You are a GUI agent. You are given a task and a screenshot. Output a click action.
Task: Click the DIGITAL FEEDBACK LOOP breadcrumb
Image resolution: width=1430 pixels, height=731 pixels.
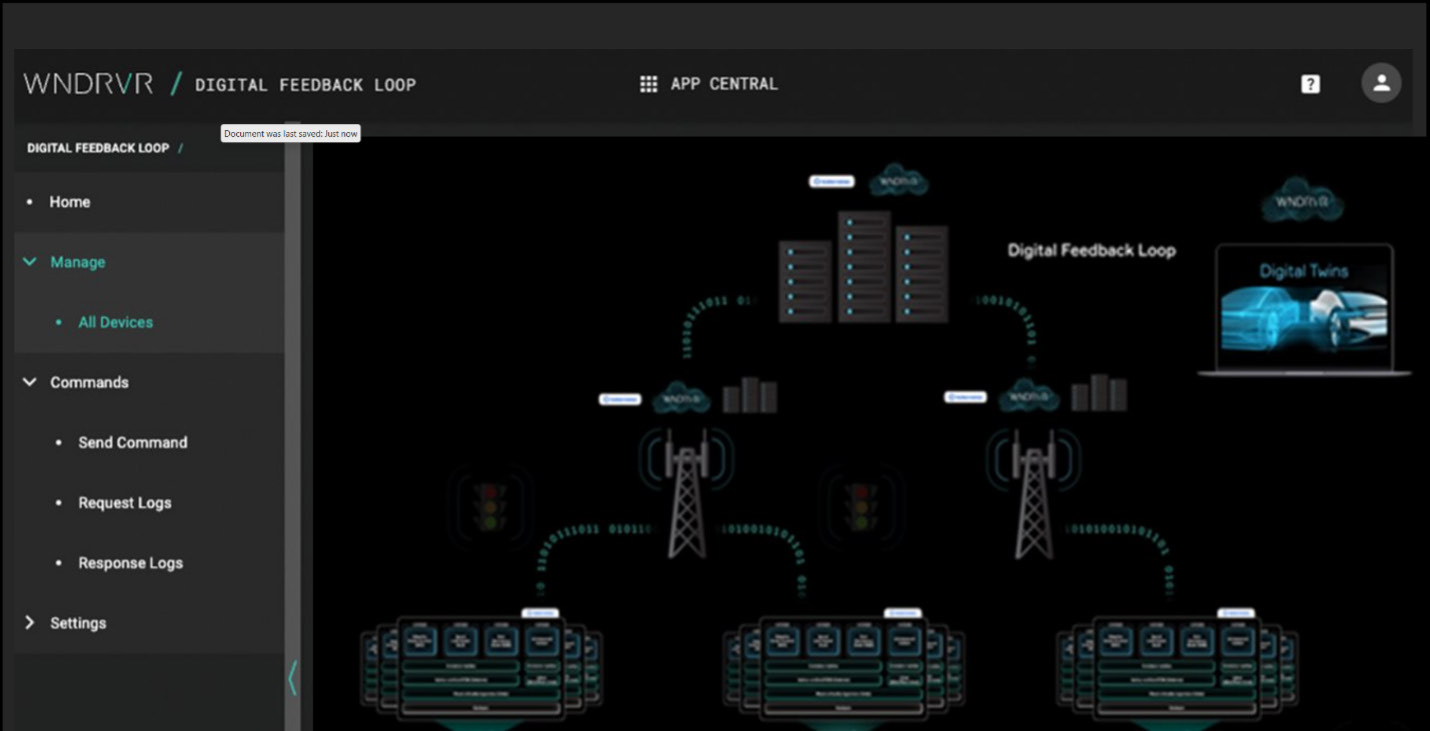[x=98, y=148]
